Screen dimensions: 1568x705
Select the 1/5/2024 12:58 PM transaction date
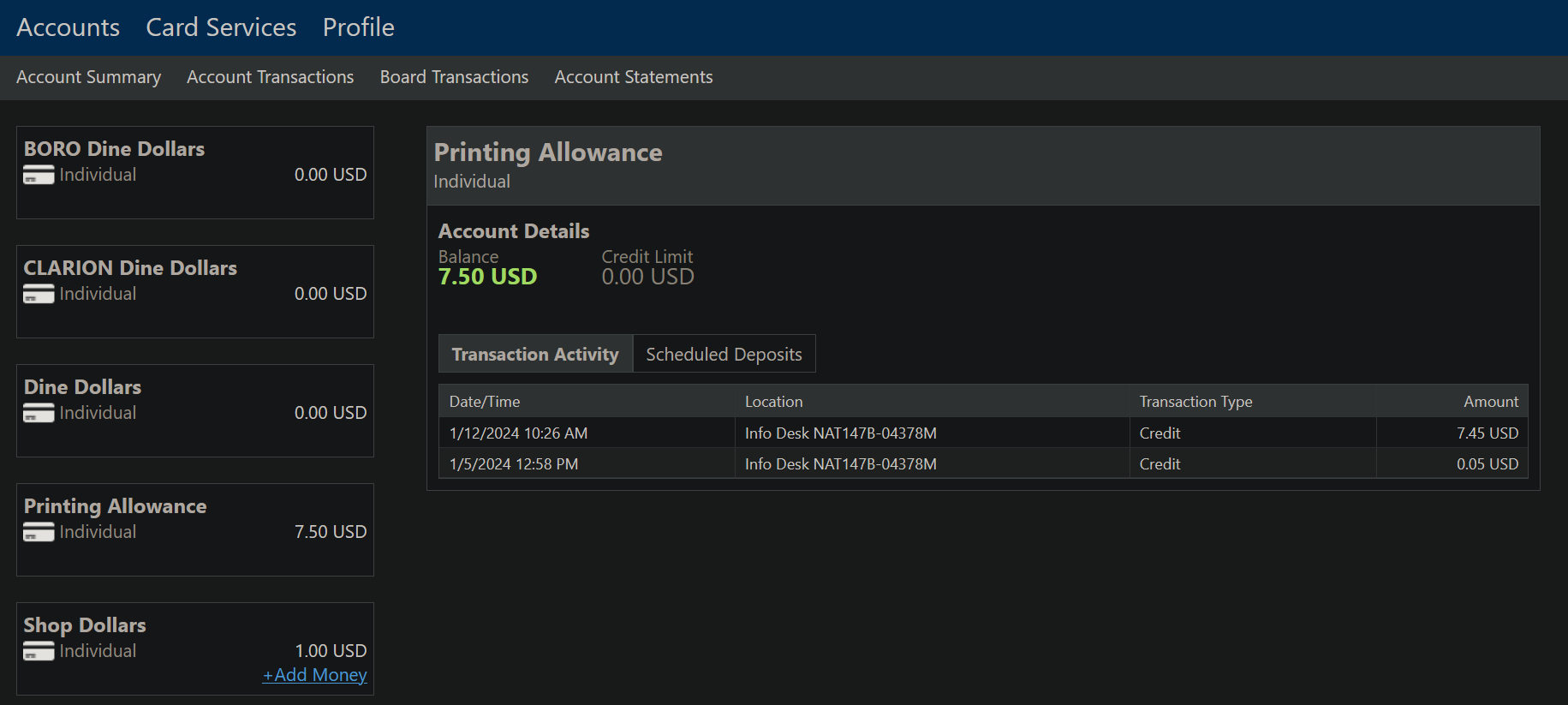pos(514,464)
